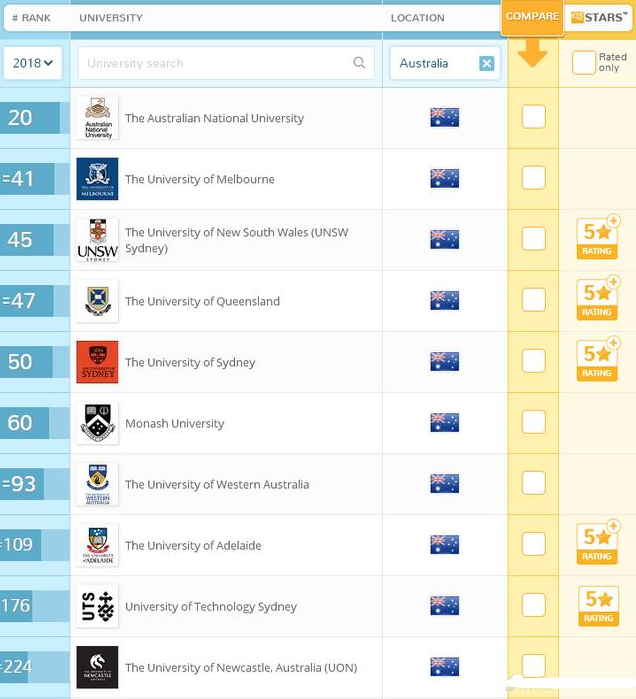This screenshot has height=699, width=636.
Task: Tick compare box for University of Sydney
Action: pos(533,361)
